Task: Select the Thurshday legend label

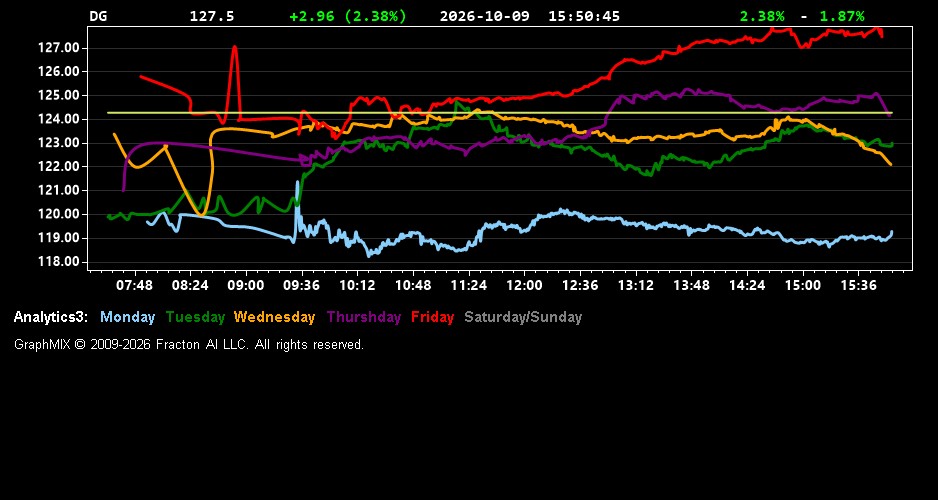Action: click(x=364, y=317)
